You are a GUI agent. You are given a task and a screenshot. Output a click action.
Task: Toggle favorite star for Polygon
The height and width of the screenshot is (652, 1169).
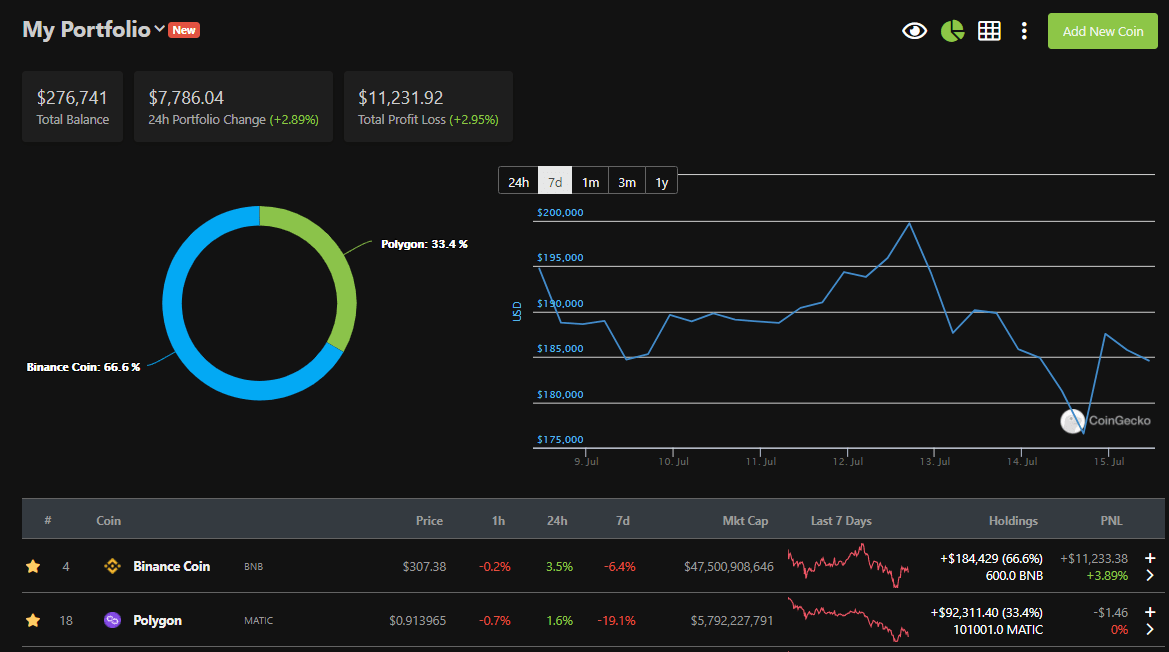(33, 620)
